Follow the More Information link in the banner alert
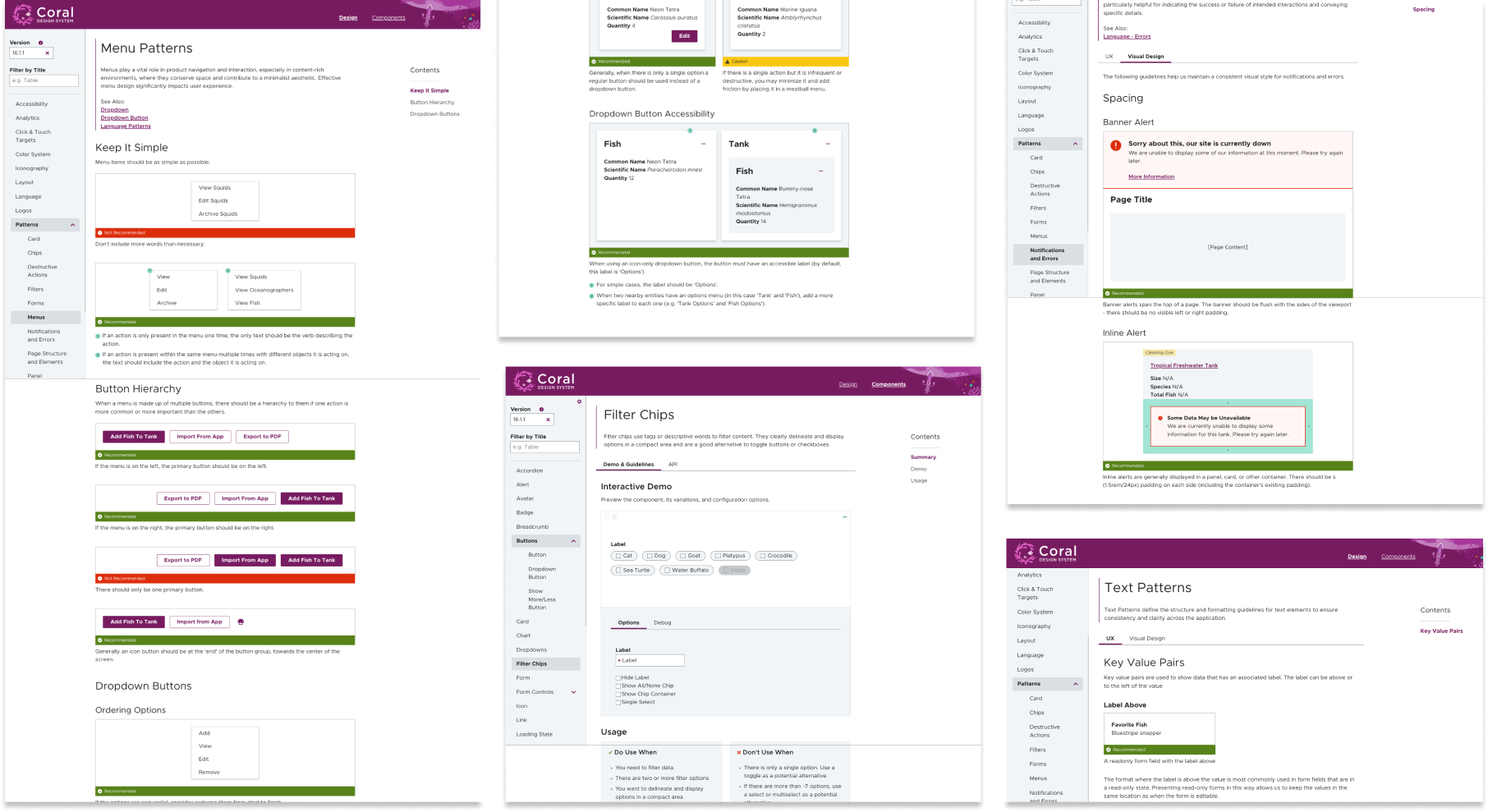This screenshot has width=1488, height=812. [x=1150, y=177]
